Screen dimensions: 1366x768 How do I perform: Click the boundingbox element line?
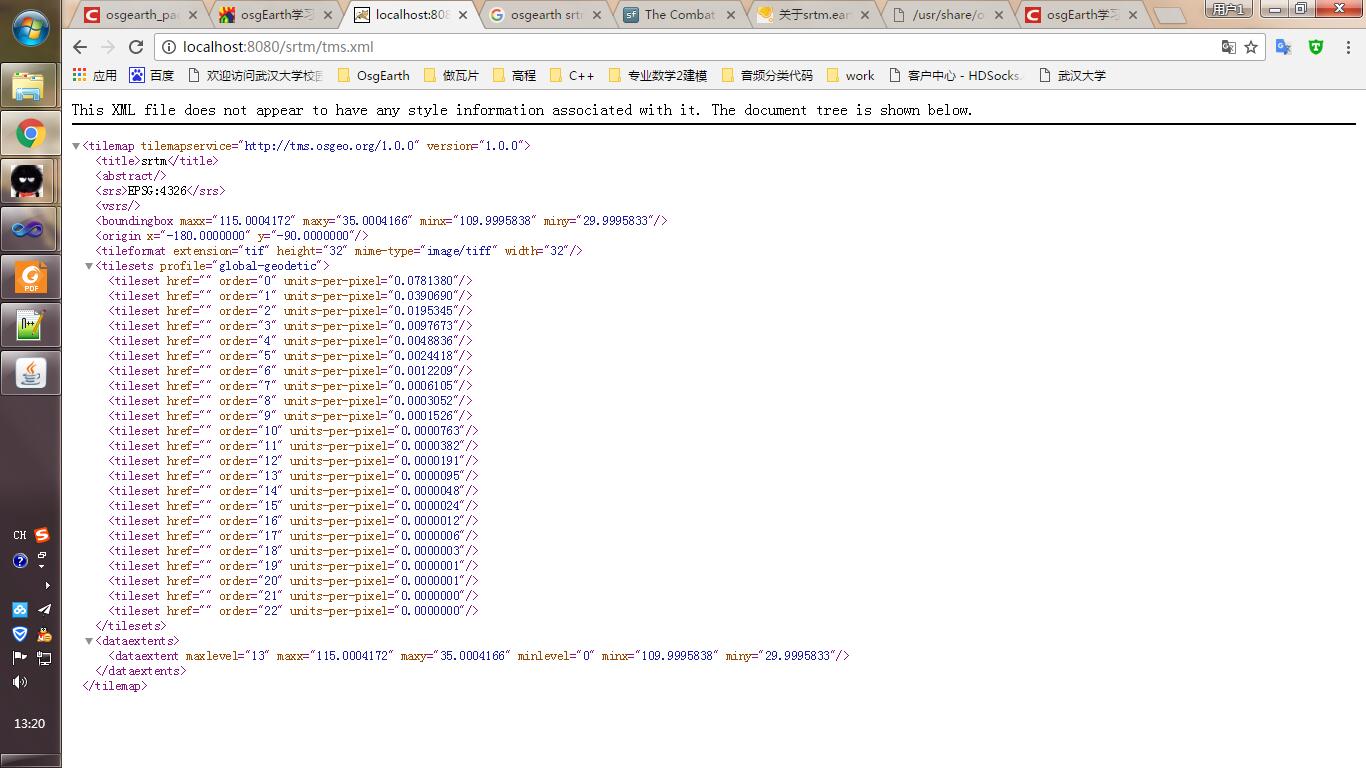coord(381,221)
